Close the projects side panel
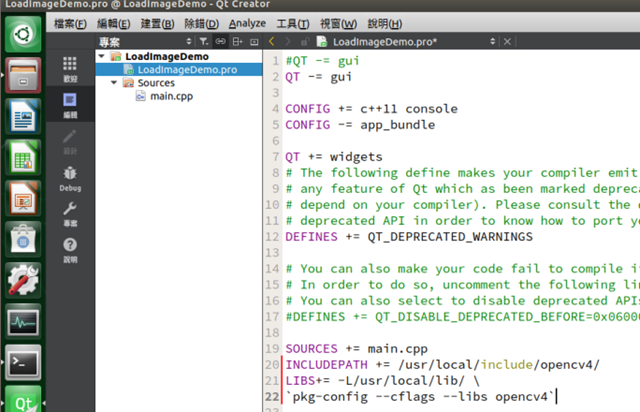The image size is (640, 412). 254,42
